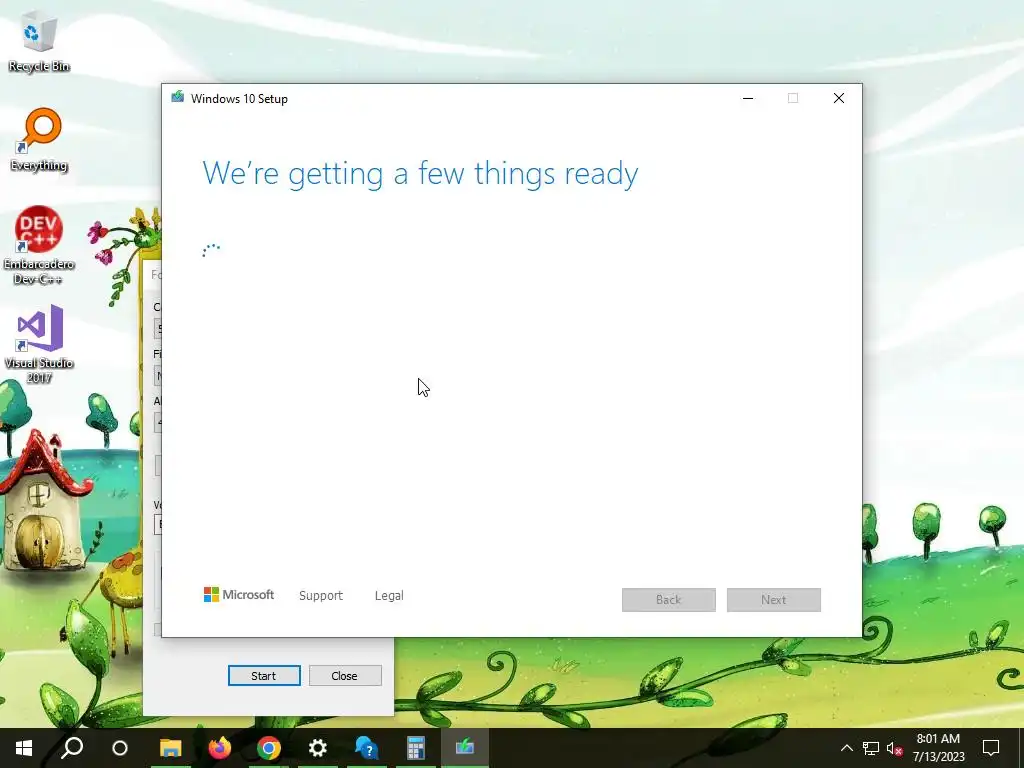Viewport: 1024px width, 768px height.
Task: Select the Visual Studio 2017 desktop shortcut
Action: coord(39,344)
